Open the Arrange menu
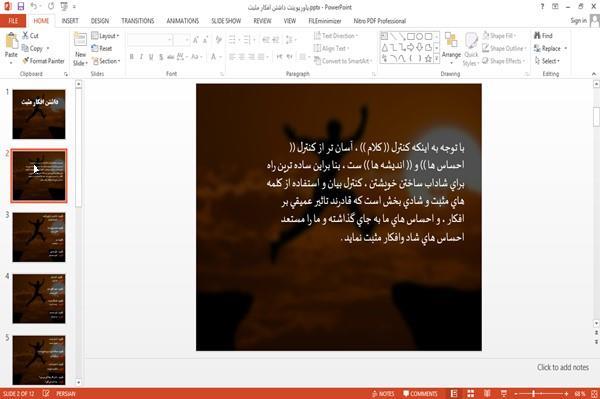Screen dimensions: 600x399 click(451, 48)
